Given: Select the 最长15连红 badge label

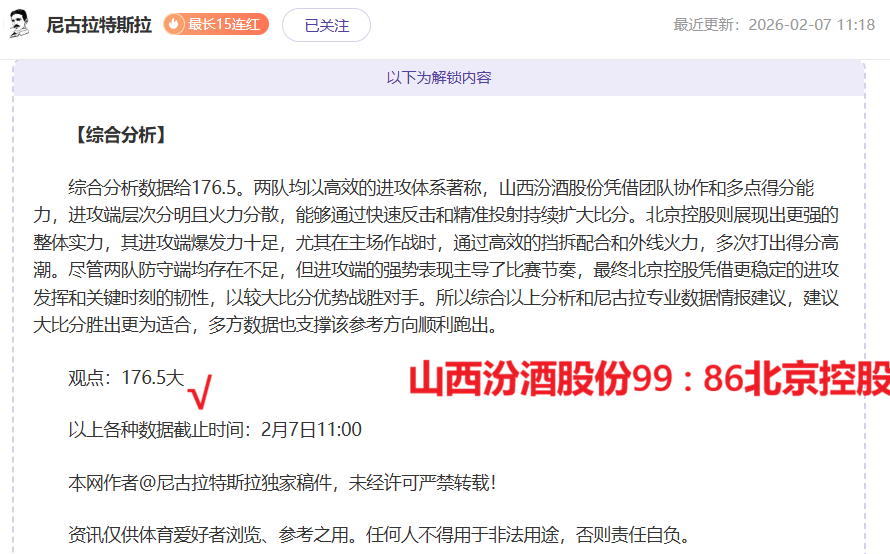Looking at the screenshot, I should (x=224, y=25).
